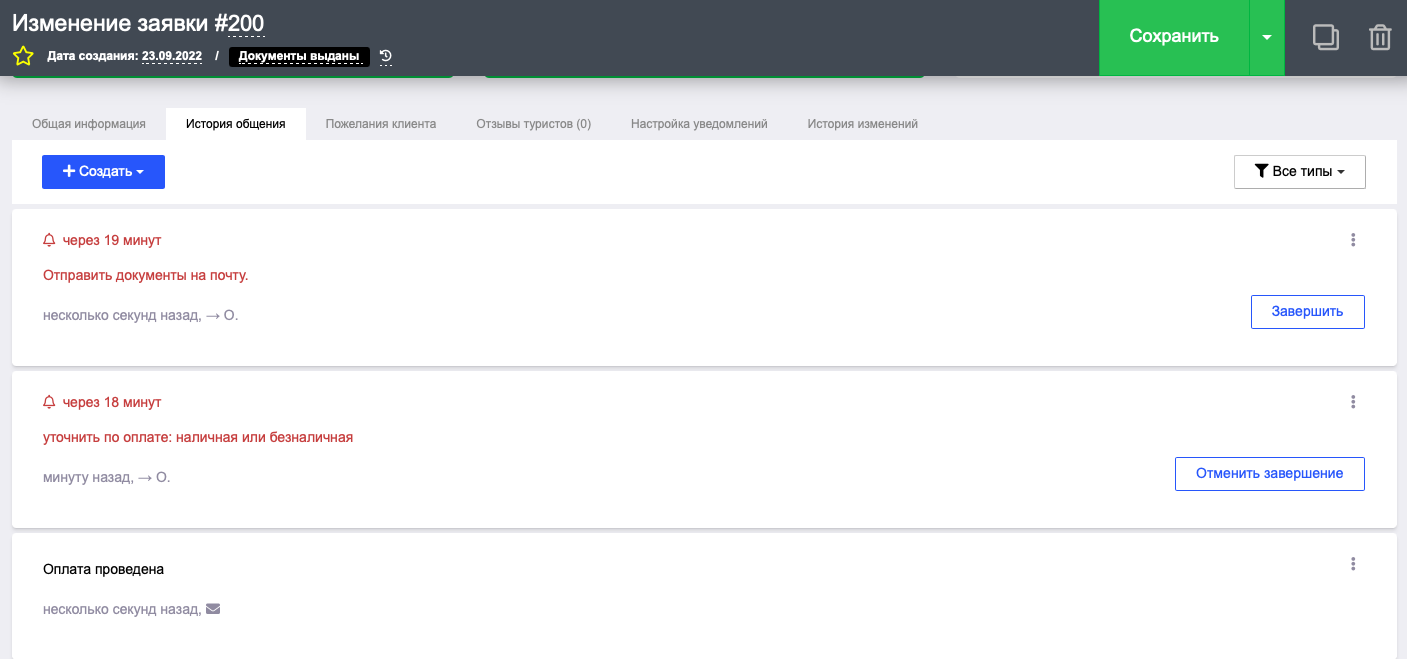This screenshot has width=1407, height=659.
Task: Open options menu for 'Отправить документы' reminder
Action: tap(1353, 240)
